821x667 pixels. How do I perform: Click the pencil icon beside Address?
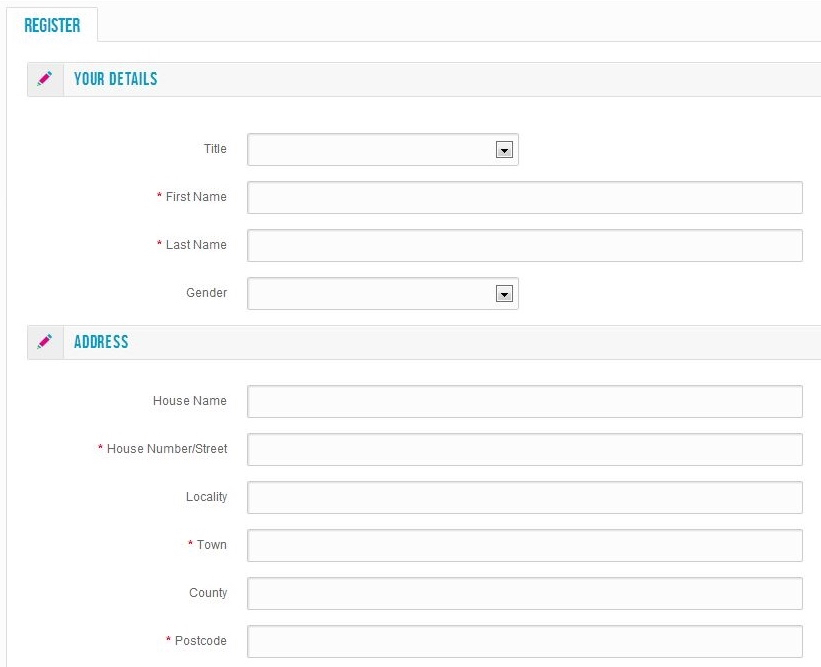(45, 341)
